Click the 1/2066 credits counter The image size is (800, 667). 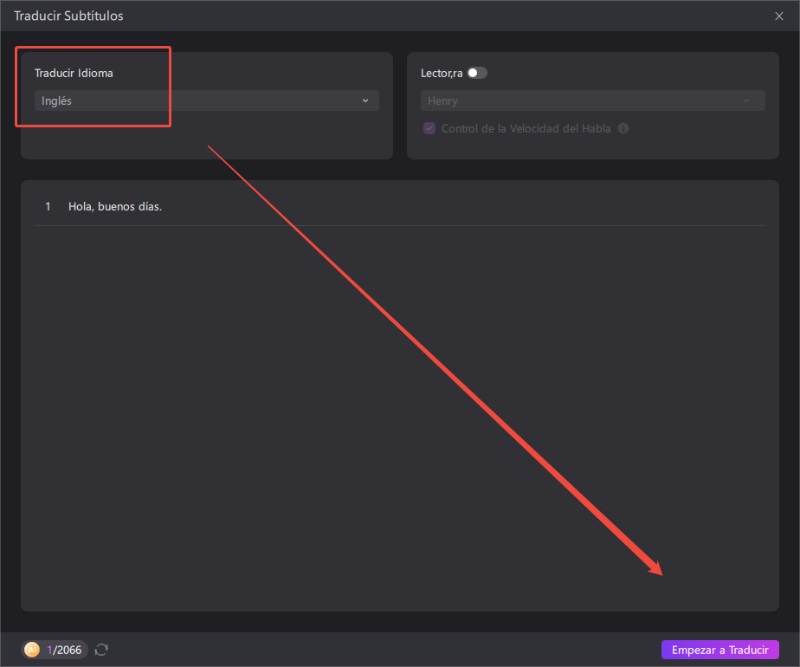[x=67, y=650]
